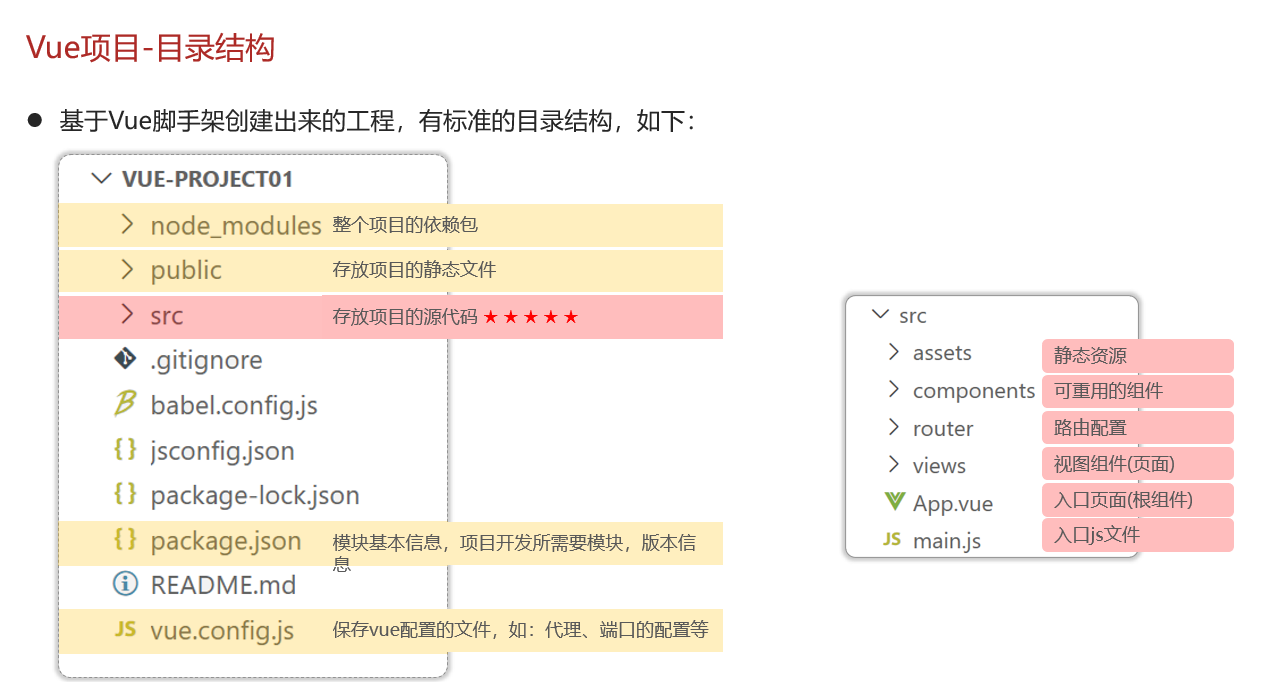This screenshot has width=1288, height=682.
Task: Expand the router folder chevron
Action: [x=894, y=427]
